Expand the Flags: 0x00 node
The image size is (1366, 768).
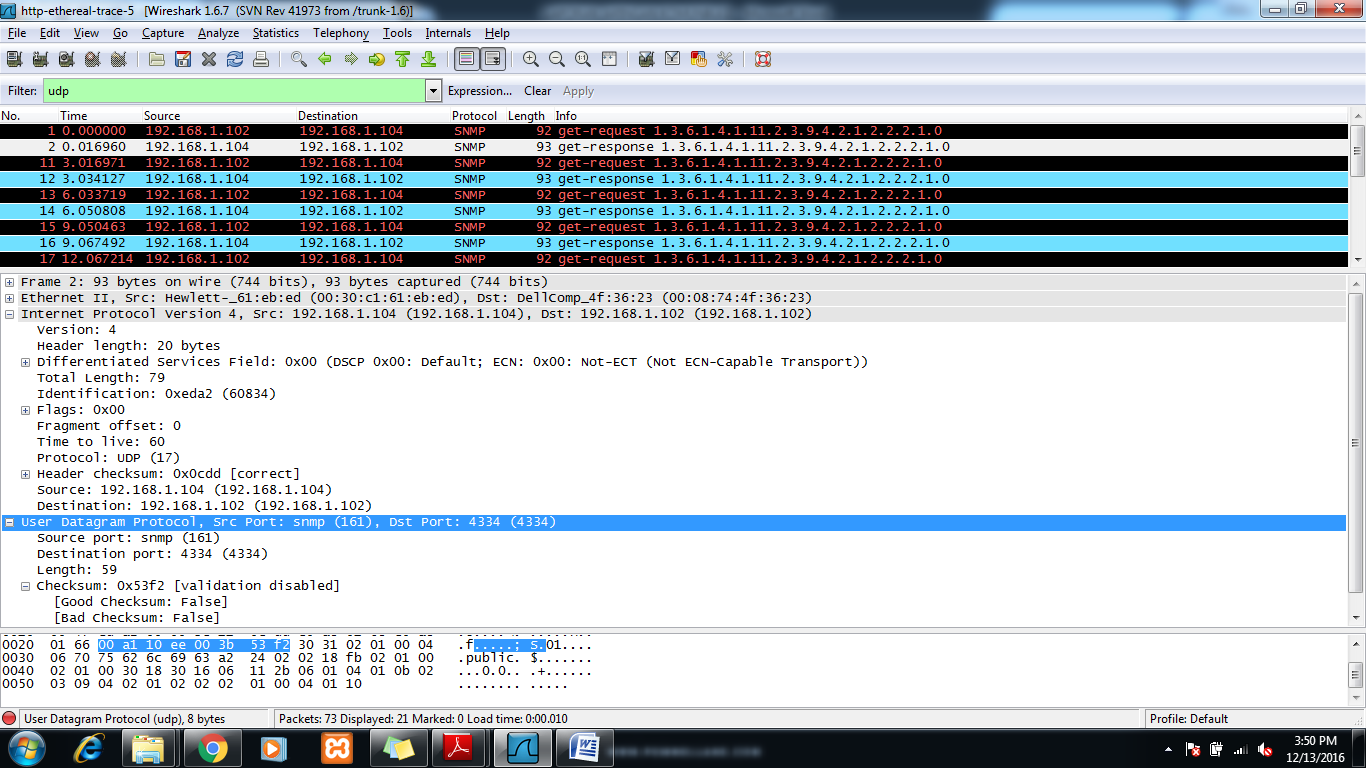(x=26, y=410)
